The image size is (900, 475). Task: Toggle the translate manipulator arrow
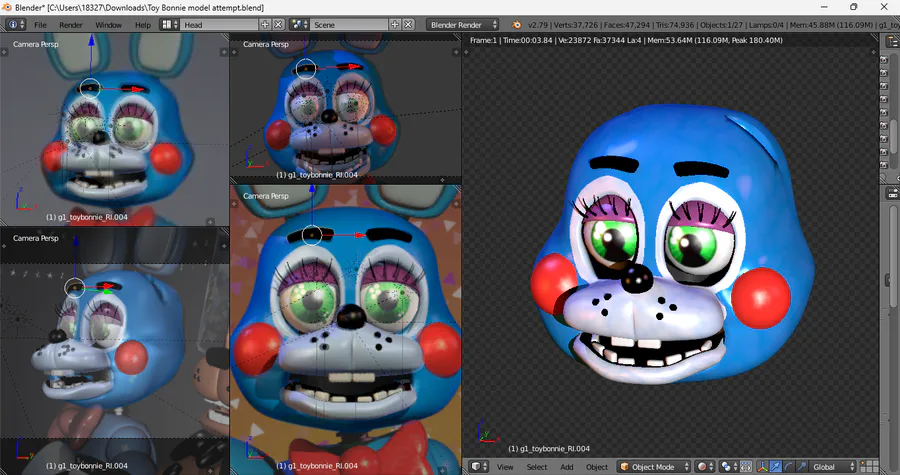pos(775,466)
